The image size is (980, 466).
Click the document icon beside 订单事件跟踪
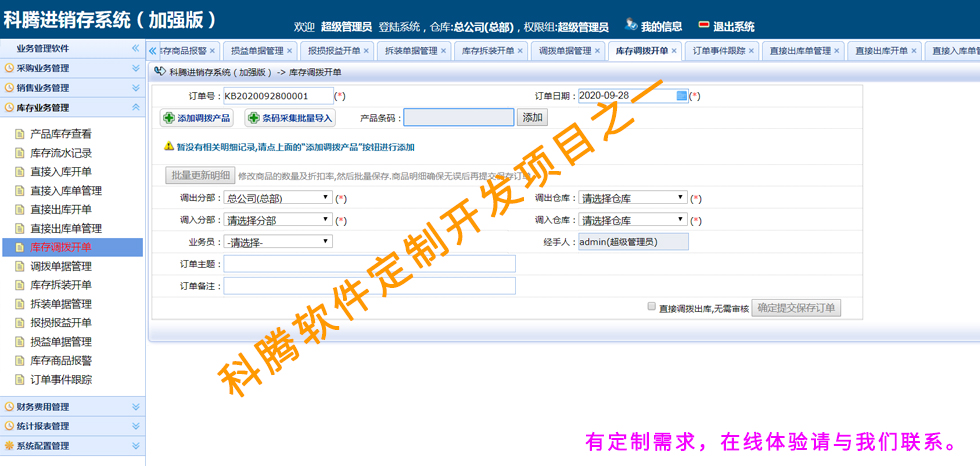[19, 380]
